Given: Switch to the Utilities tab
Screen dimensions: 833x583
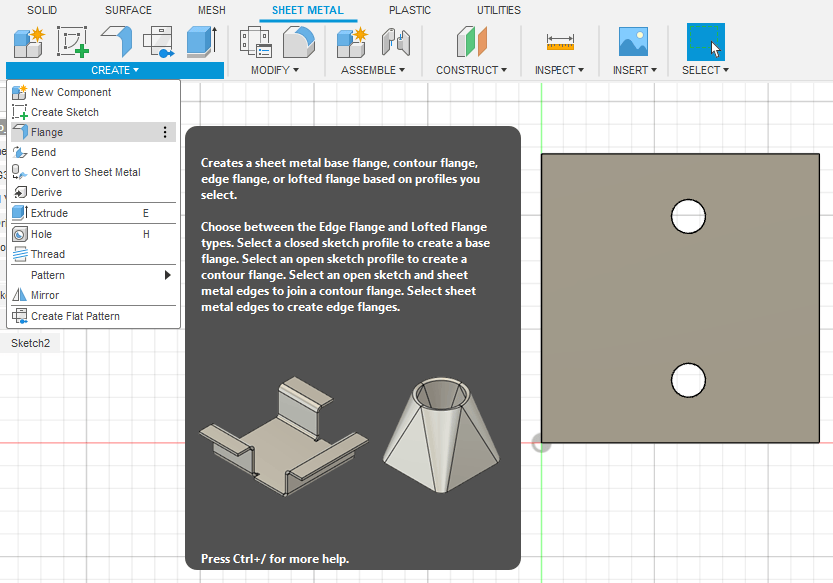Looking at the screenshot, I should tap(498, 10).
